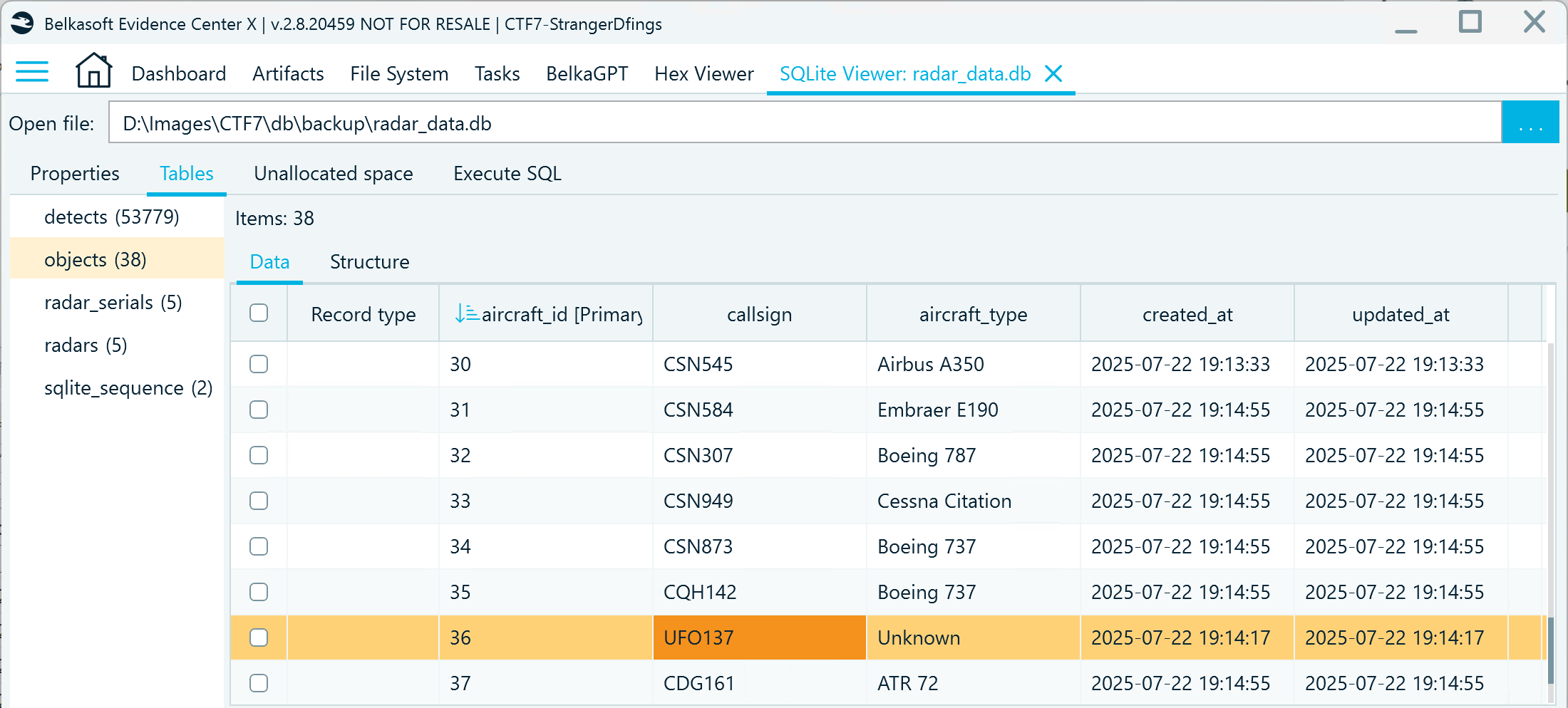
Task: Click the Belkasoft app logo
Action: coord(22,24)
